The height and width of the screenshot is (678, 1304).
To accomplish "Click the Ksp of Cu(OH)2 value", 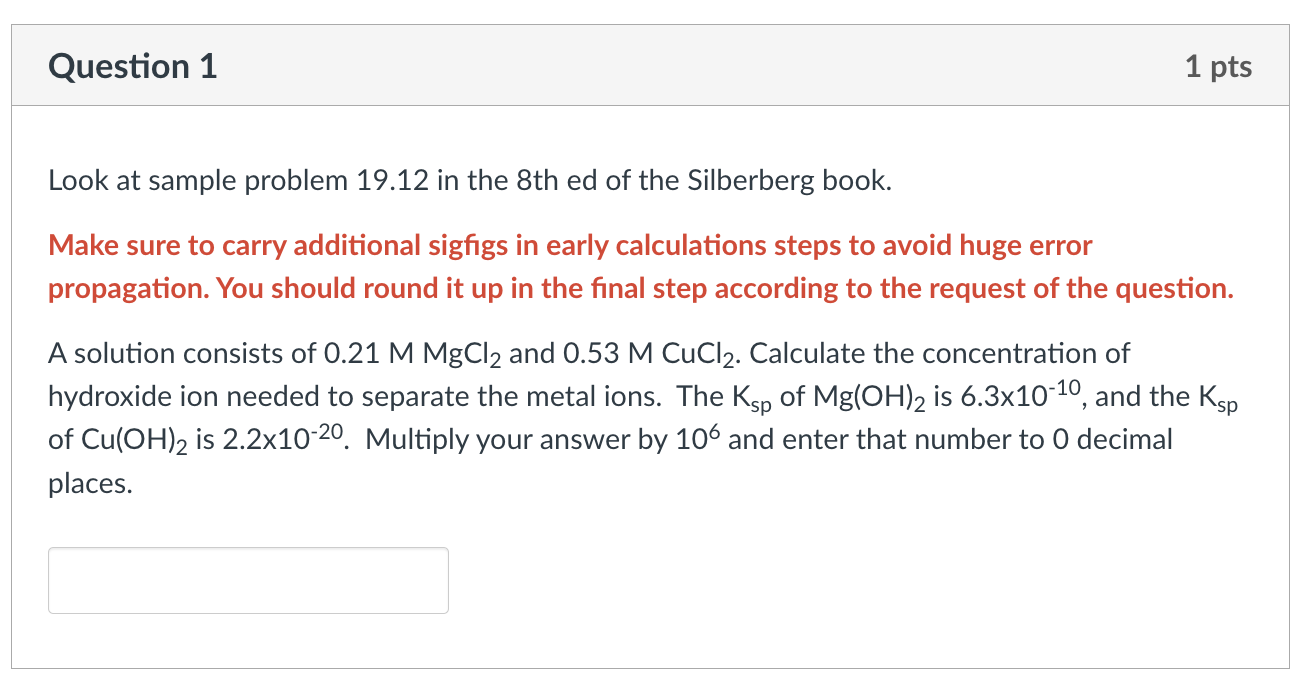I will pos(281,438).
